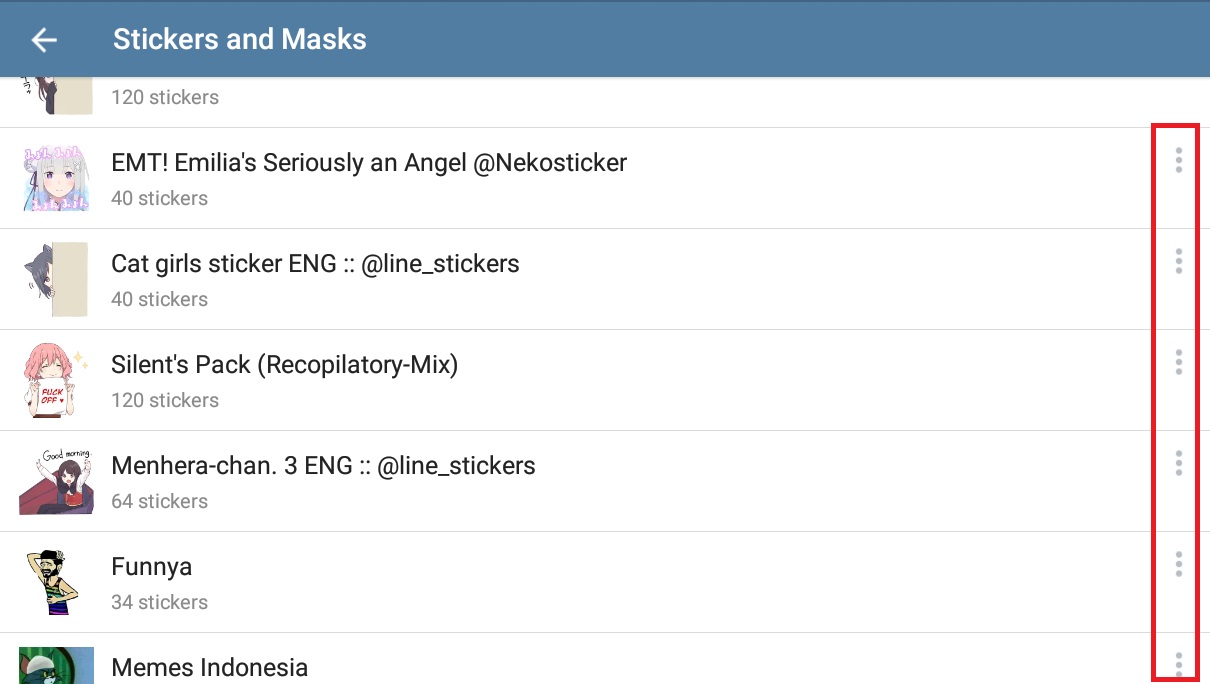Open more options for Memes Indonesia
This screenshot has height=684, width=1210.
click(1179, 663)
